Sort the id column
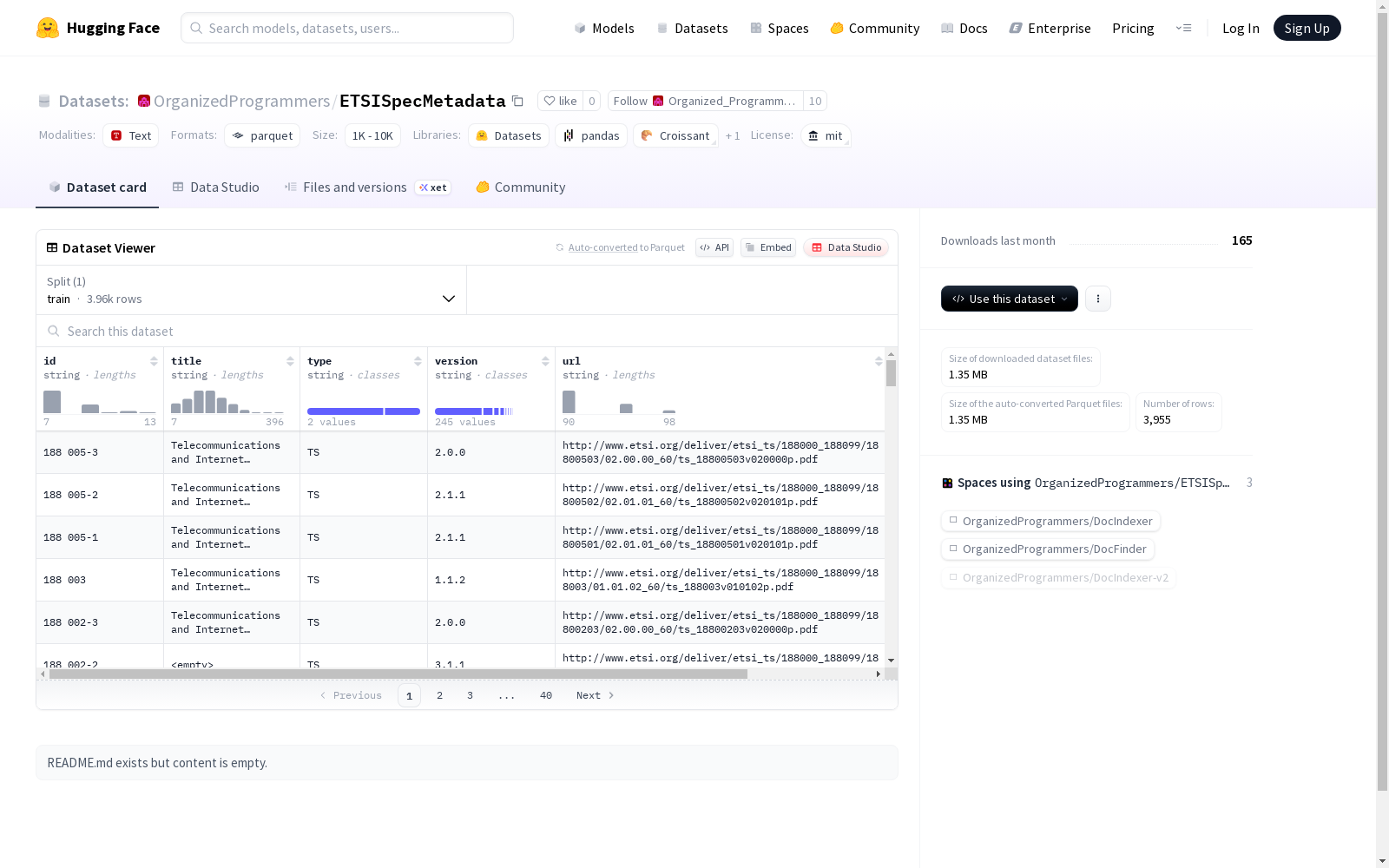Image resolution: width=1389 pixels, height=868 pixels. click(x=154, y=361)
